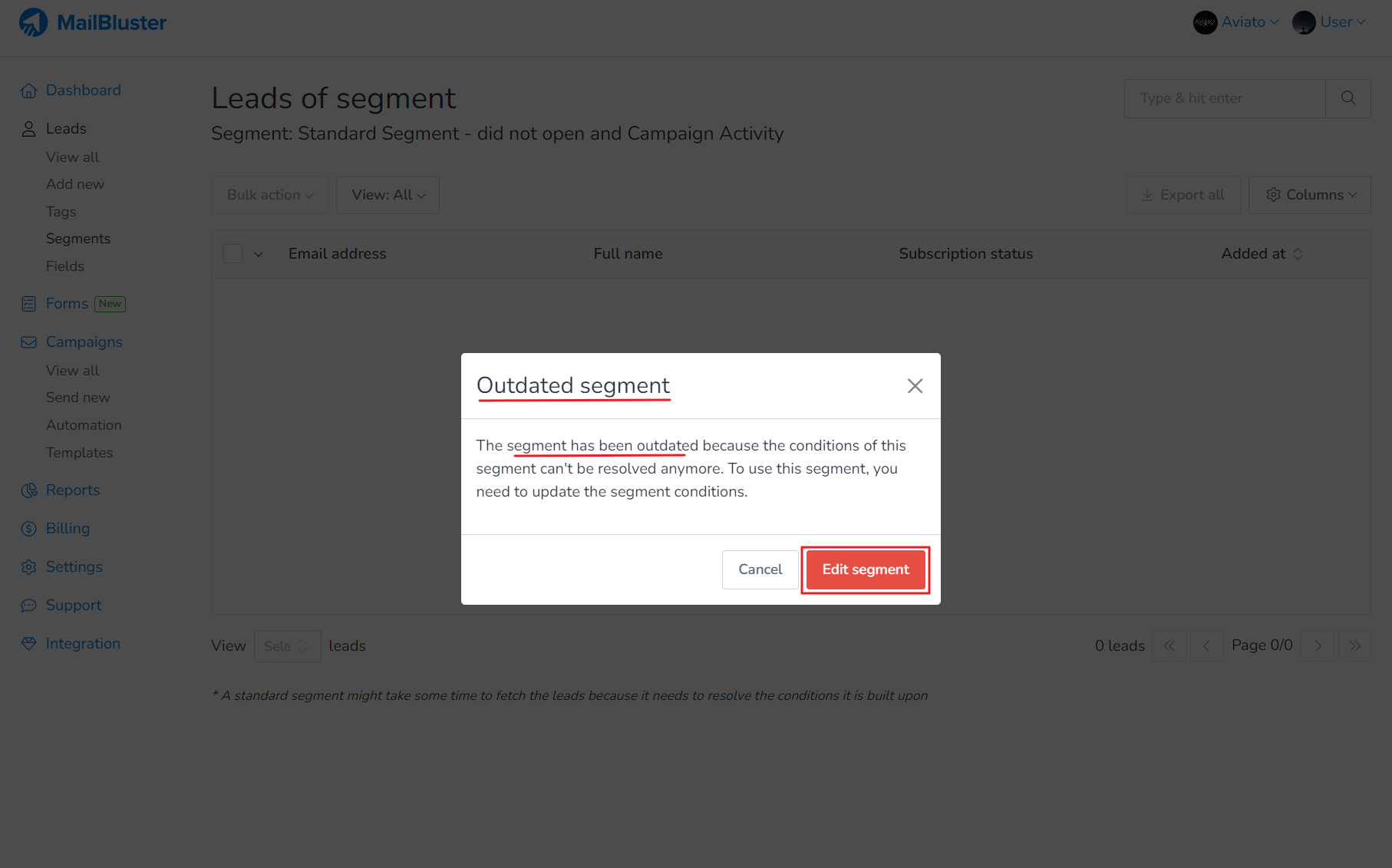Click the Integration diamond icon
This screenshot has width=1392, height=868.
click(x=29, y=644)
